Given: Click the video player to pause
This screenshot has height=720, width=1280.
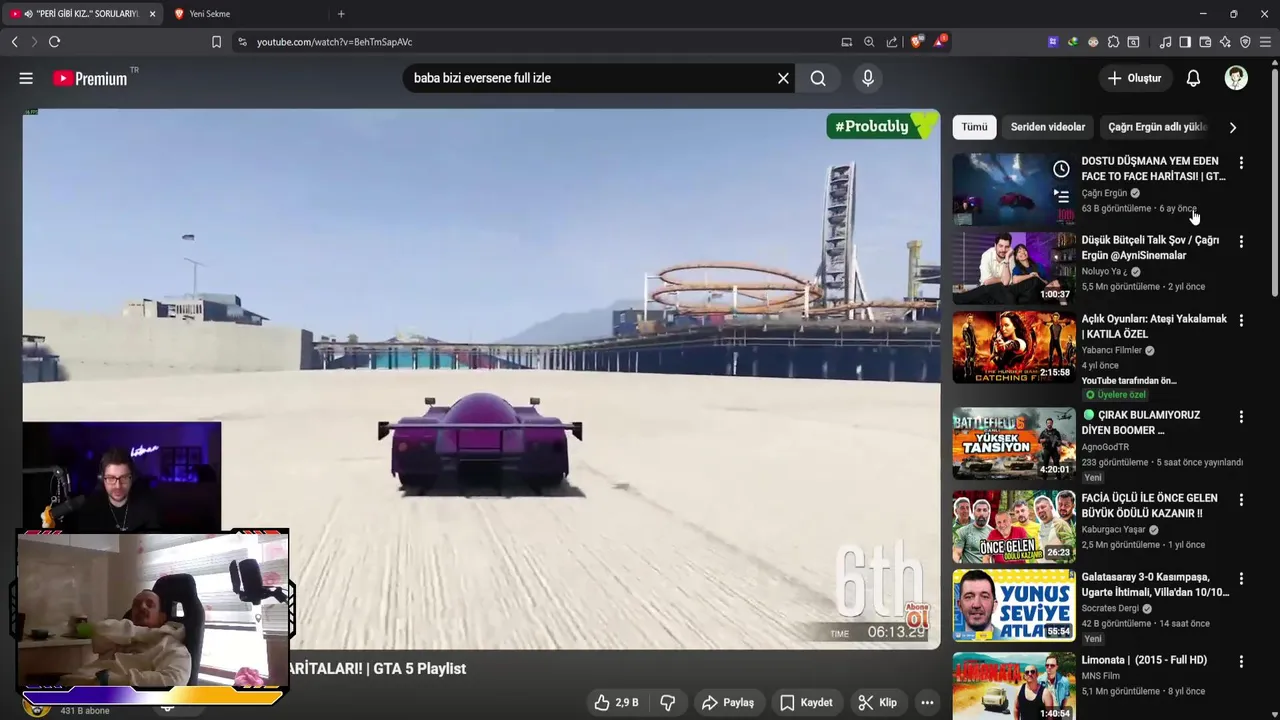Looking at the screenshot, I should [481, 379].
